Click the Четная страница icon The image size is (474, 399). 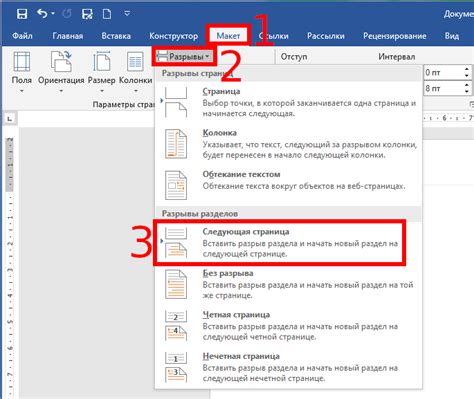click(176, 326)
